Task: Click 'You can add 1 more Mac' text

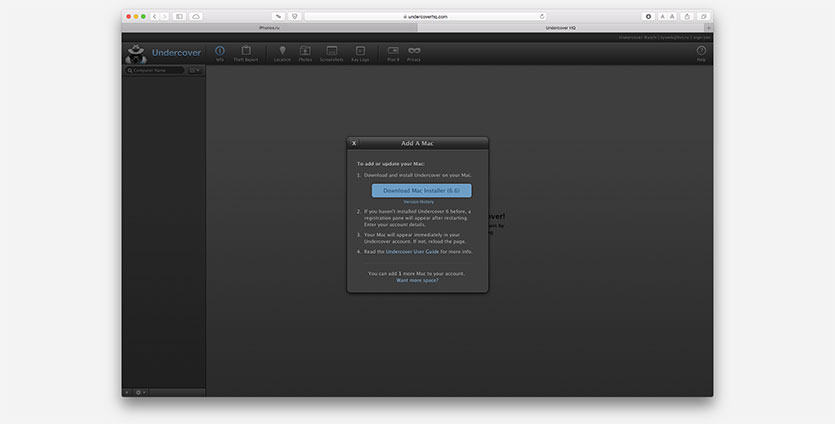Action: pyautogui.click(x=416, y=274)
